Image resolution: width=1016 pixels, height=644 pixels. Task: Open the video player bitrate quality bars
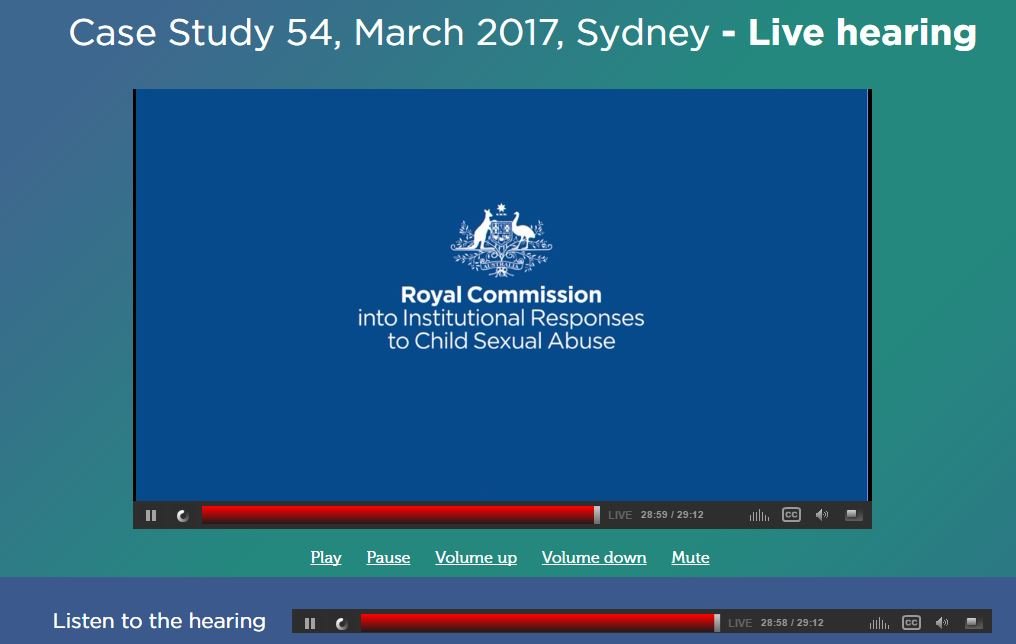pyautogui.click(x=759, y=516)
